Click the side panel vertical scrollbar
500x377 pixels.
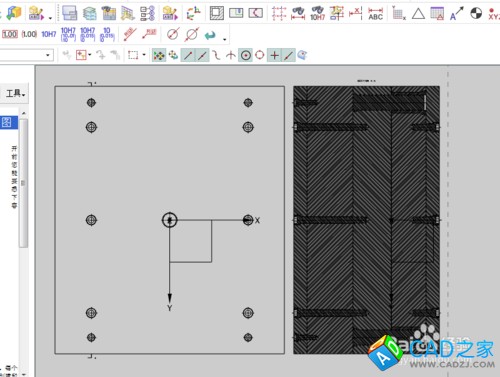23,183
